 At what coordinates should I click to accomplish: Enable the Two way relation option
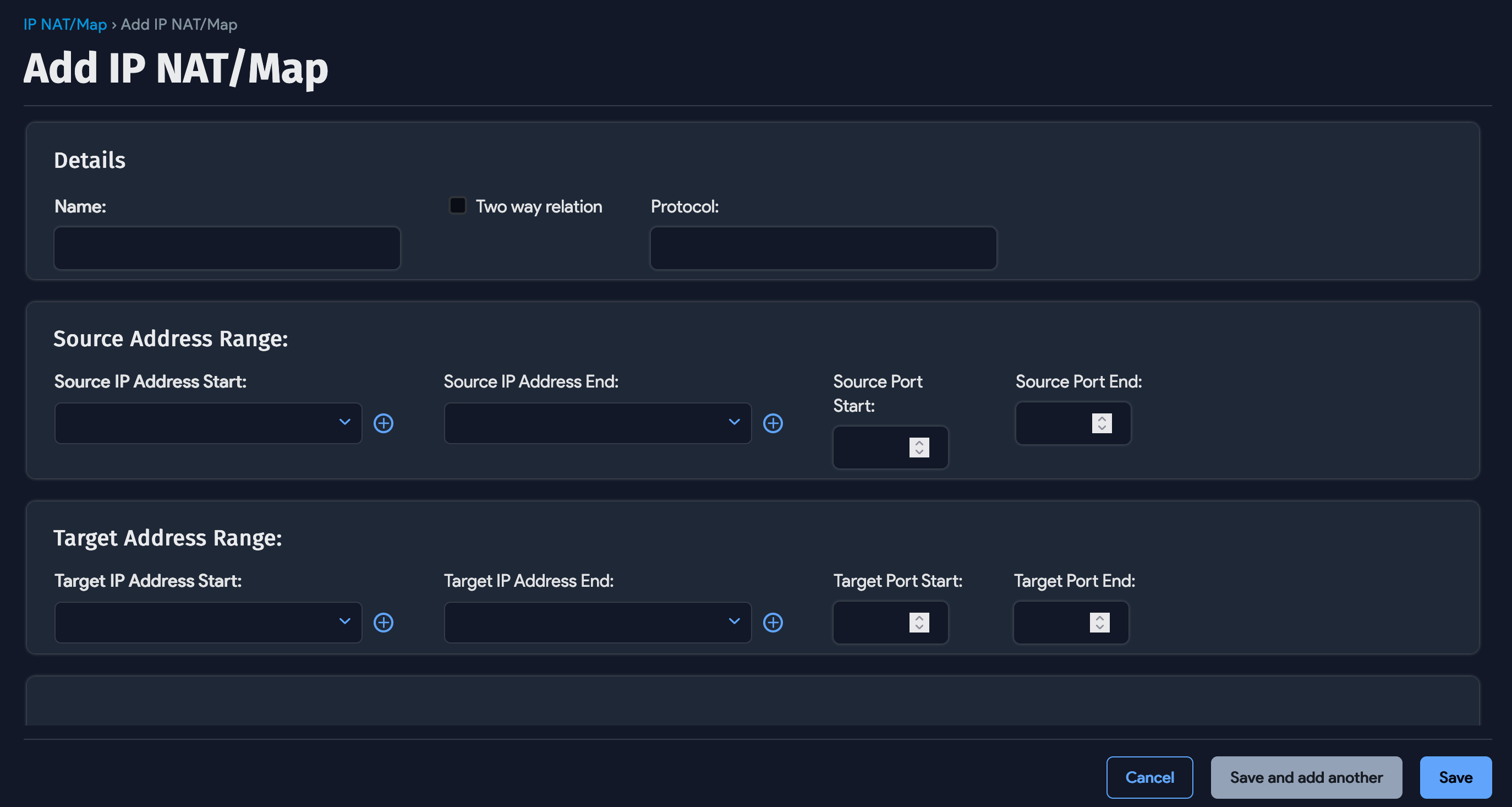(x=457, y=205)
